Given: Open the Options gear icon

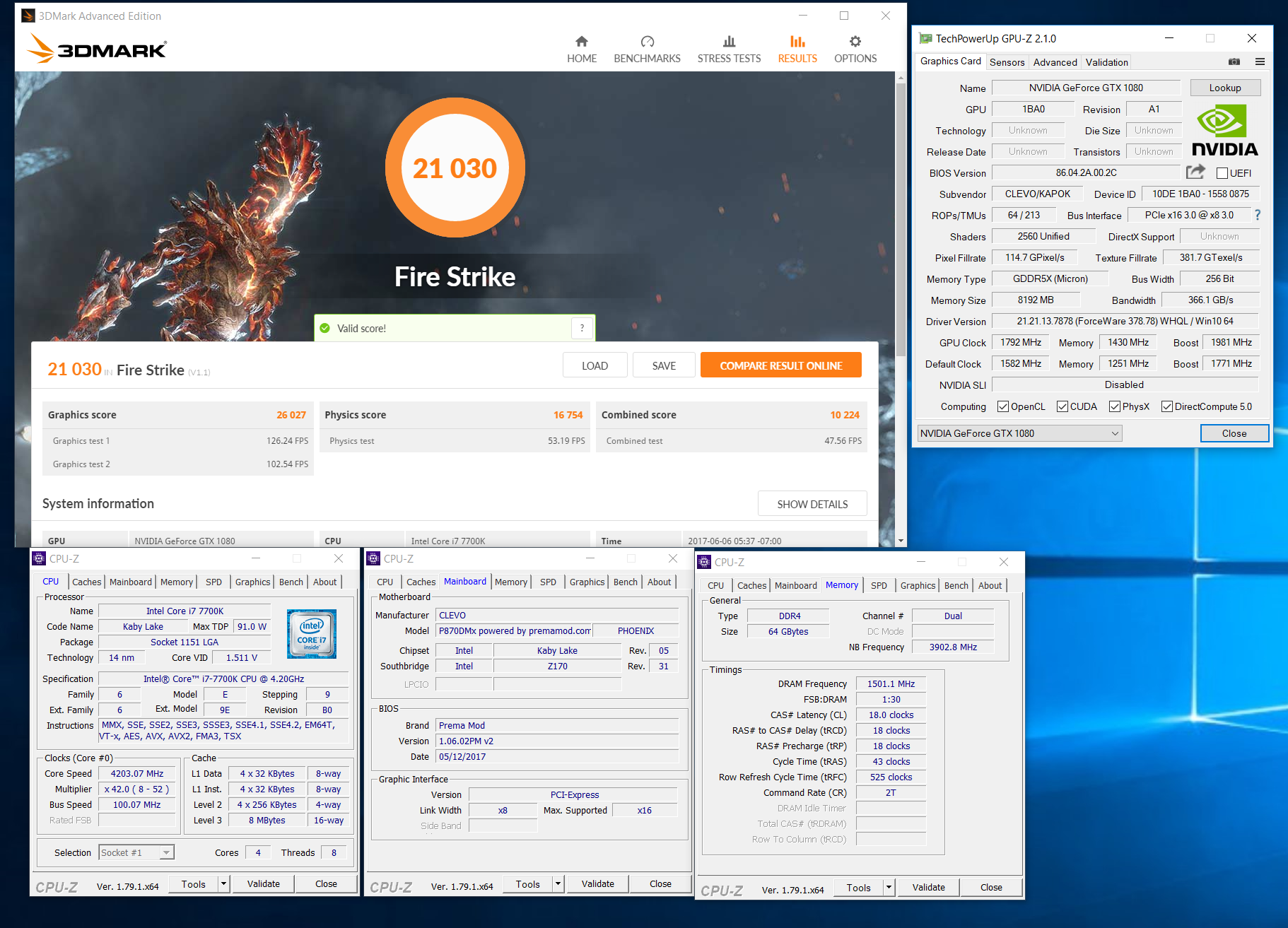Looking at the screenshot, I should [855, 42].
